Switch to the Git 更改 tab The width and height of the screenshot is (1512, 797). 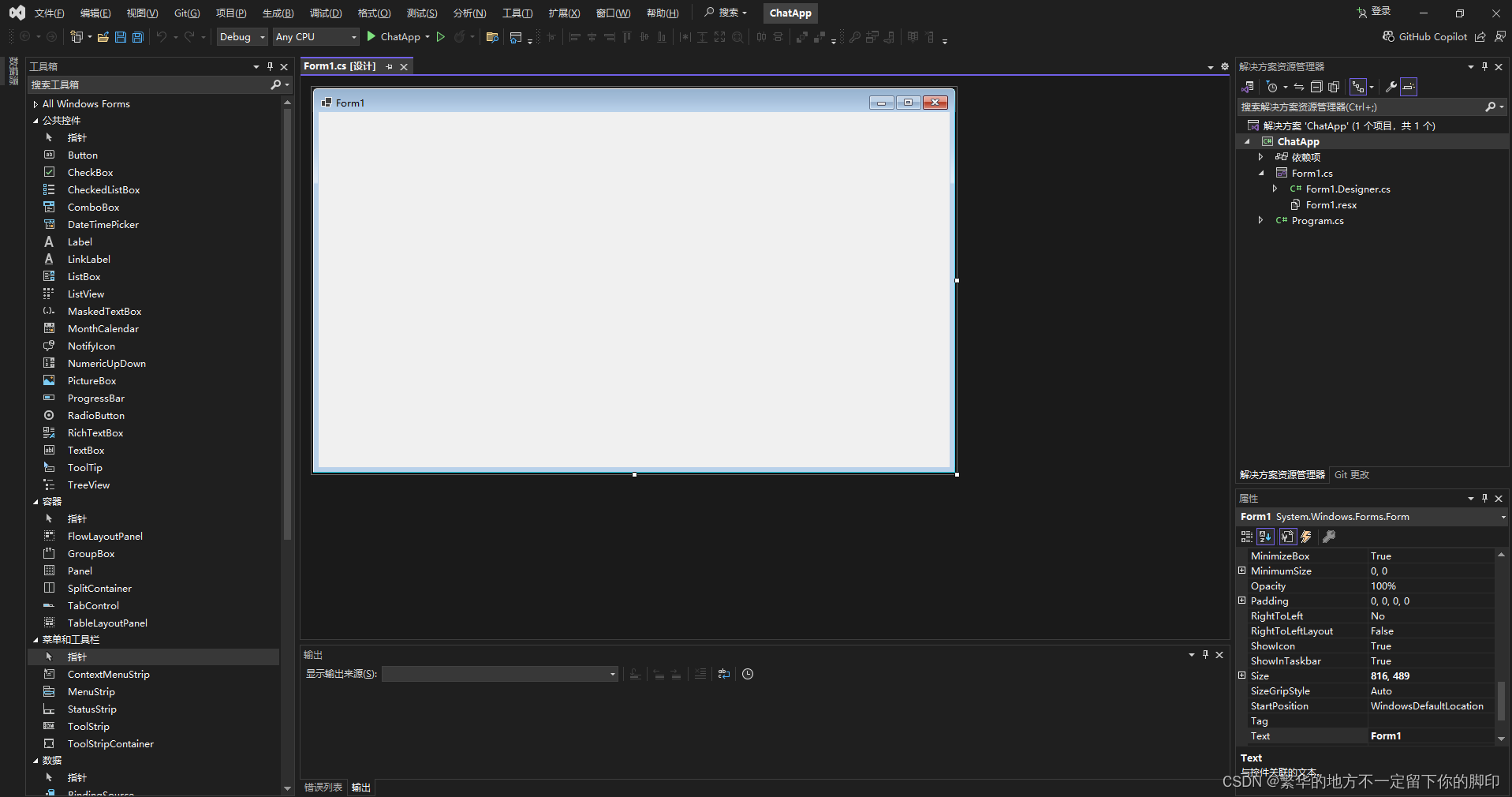coord(1352,475)
